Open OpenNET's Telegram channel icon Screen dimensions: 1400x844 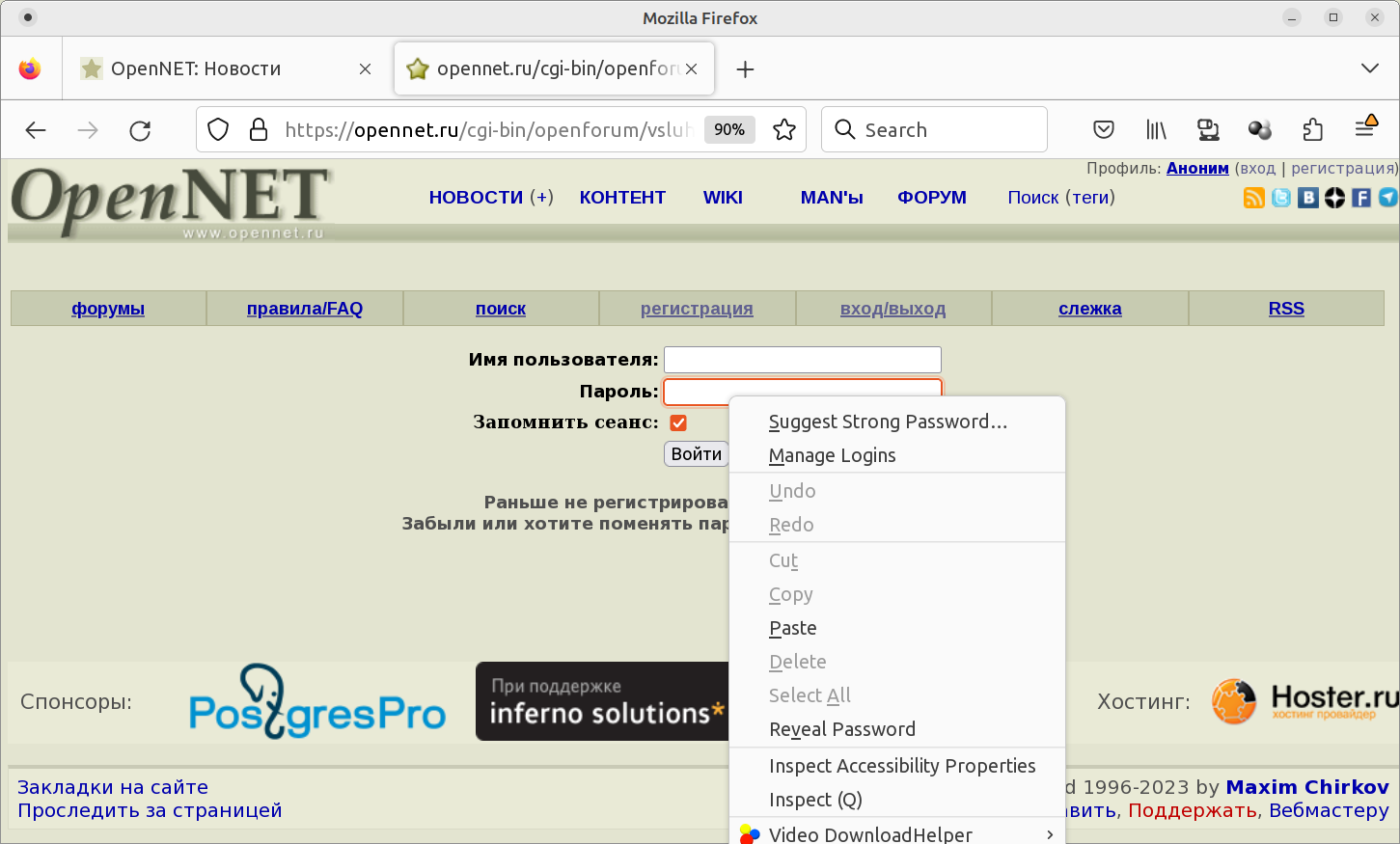[x=1388, y=198]
